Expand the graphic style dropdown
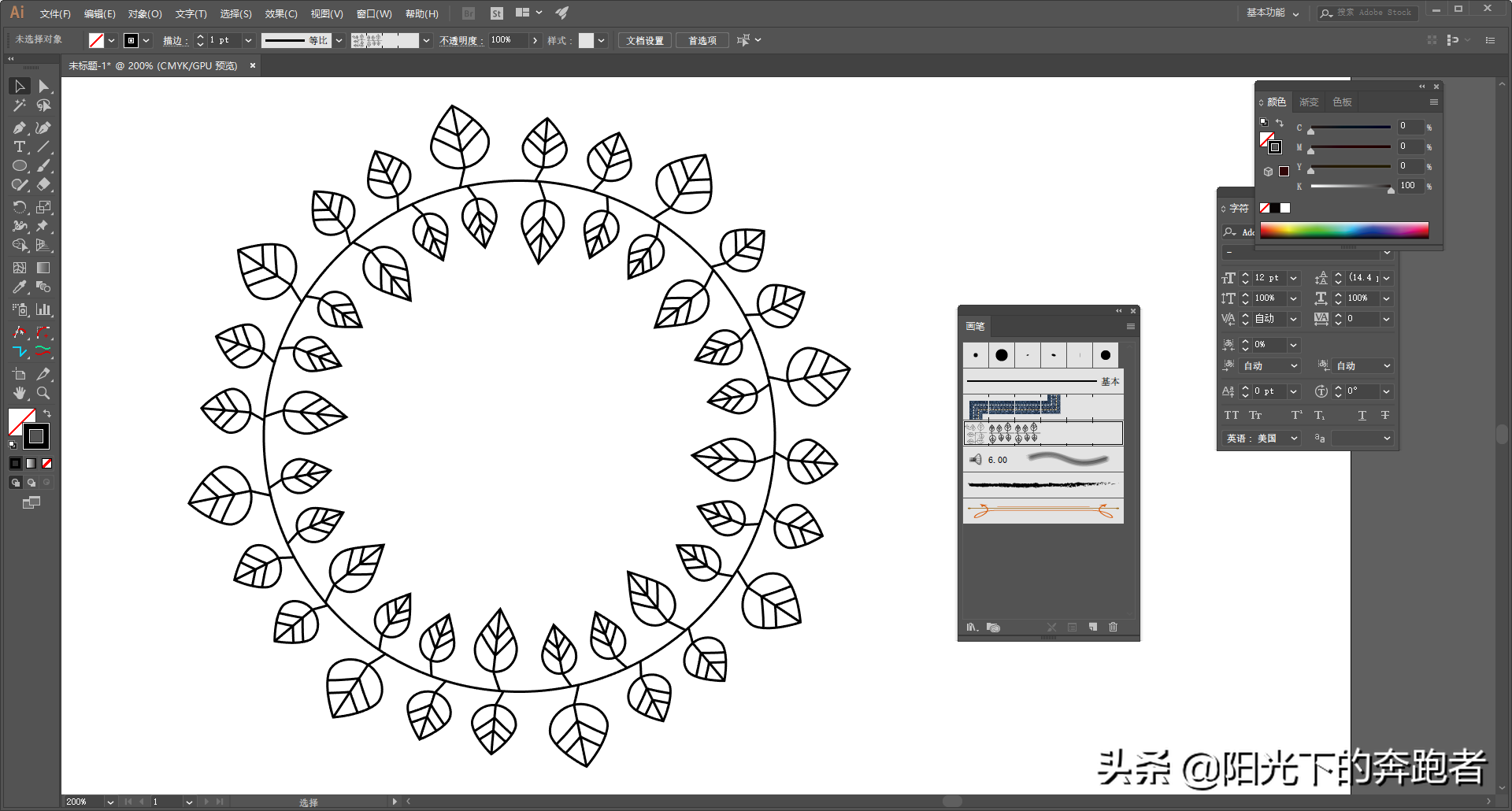Image resolution: width=1512 pixels, height=811 pixels. (x=602, y=40)
